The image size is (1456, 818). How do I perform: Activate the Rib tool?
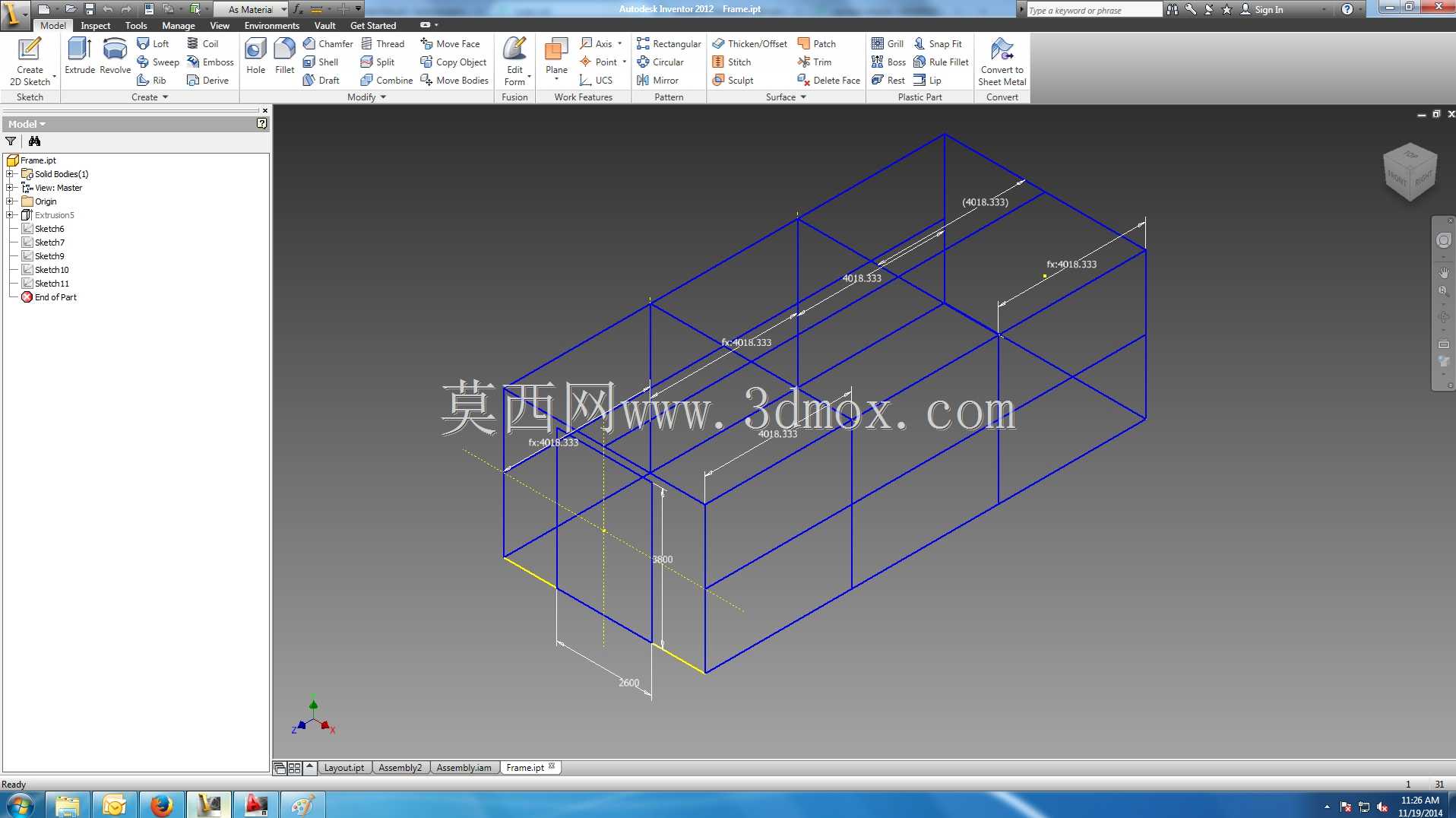(151, 81)
